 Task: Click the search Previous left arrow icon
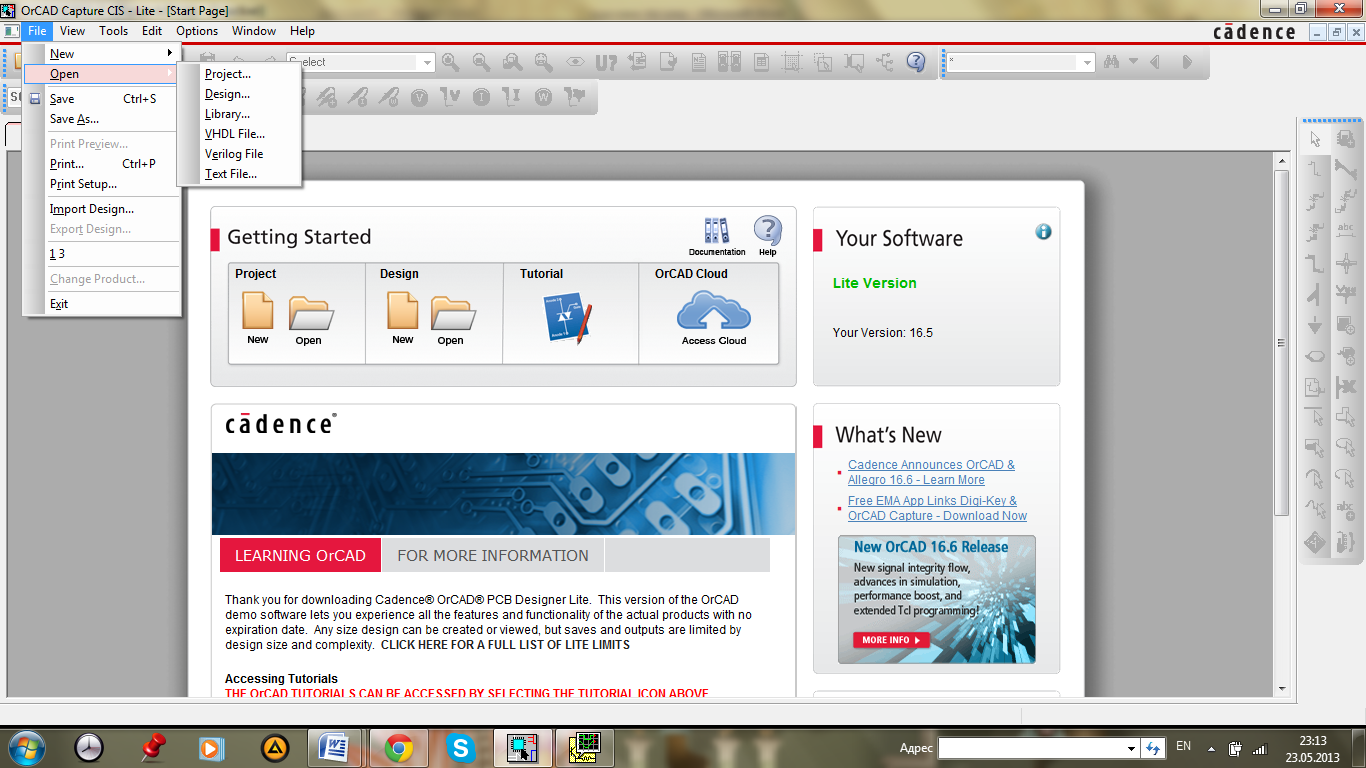tap(1155, 62)
